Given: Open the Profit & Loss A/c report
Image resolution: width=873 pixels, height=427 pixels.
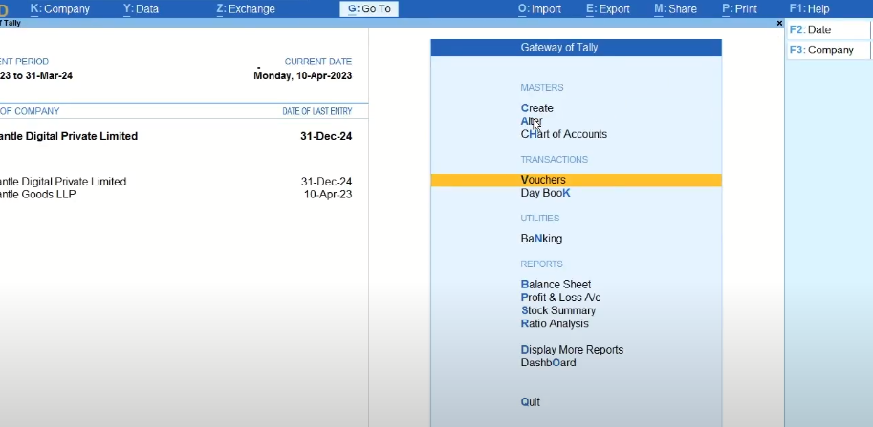Looking at the screenshot, I should 561,297.
